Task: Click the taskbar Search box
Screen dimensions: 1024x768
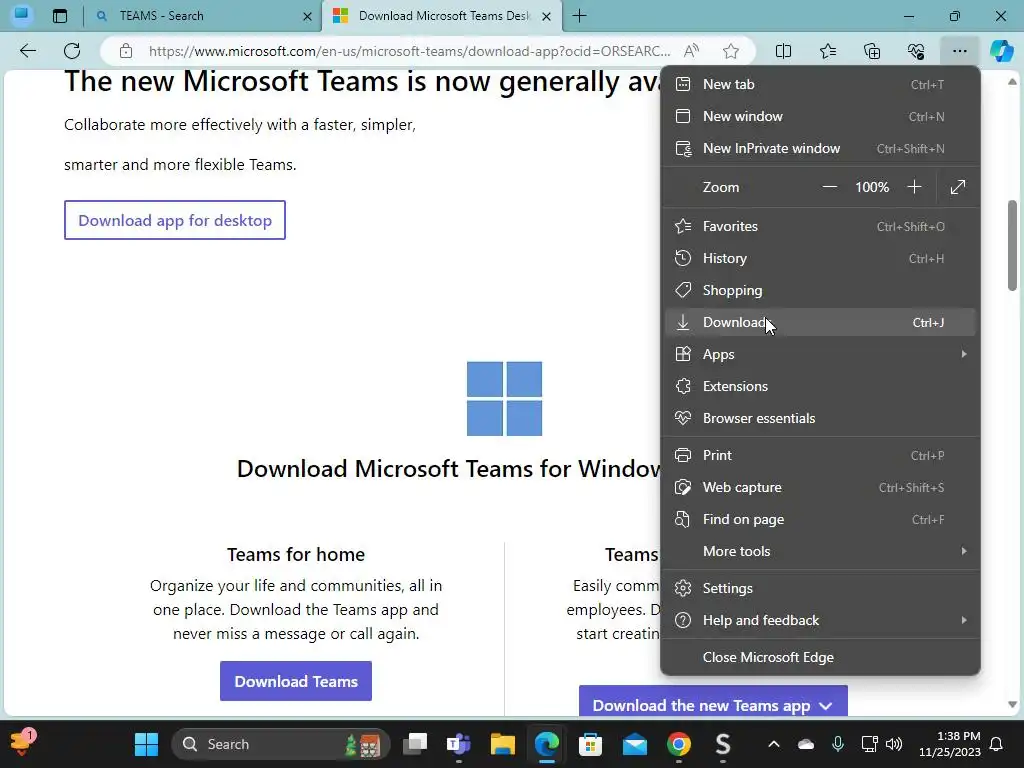Action: click(x=281, y=744)
